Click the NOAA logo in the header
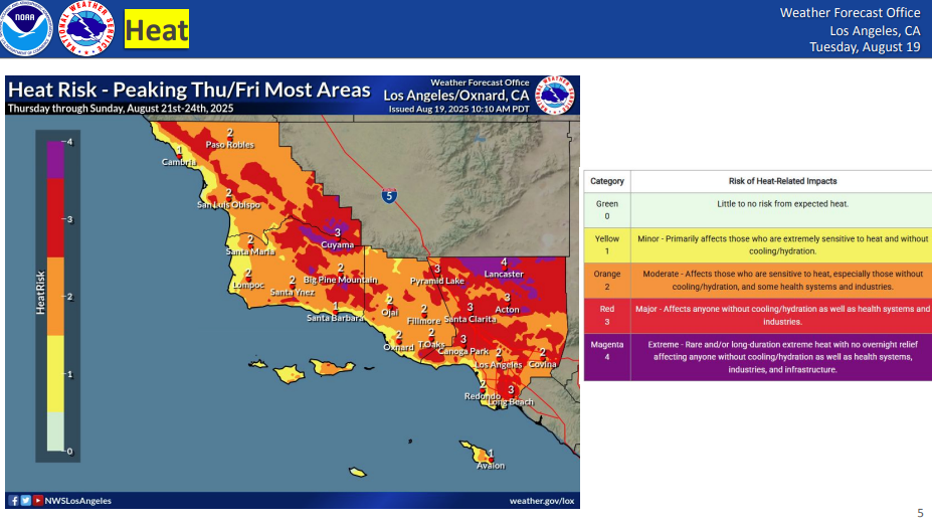The height and width of the screenshot is (524, 932). pos(25,29)
